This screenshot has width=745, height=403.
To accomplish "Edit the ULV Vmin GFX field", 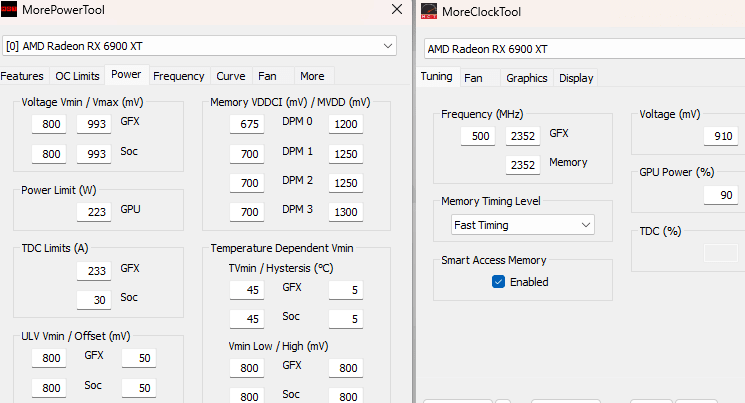I will tap(49, 358).
